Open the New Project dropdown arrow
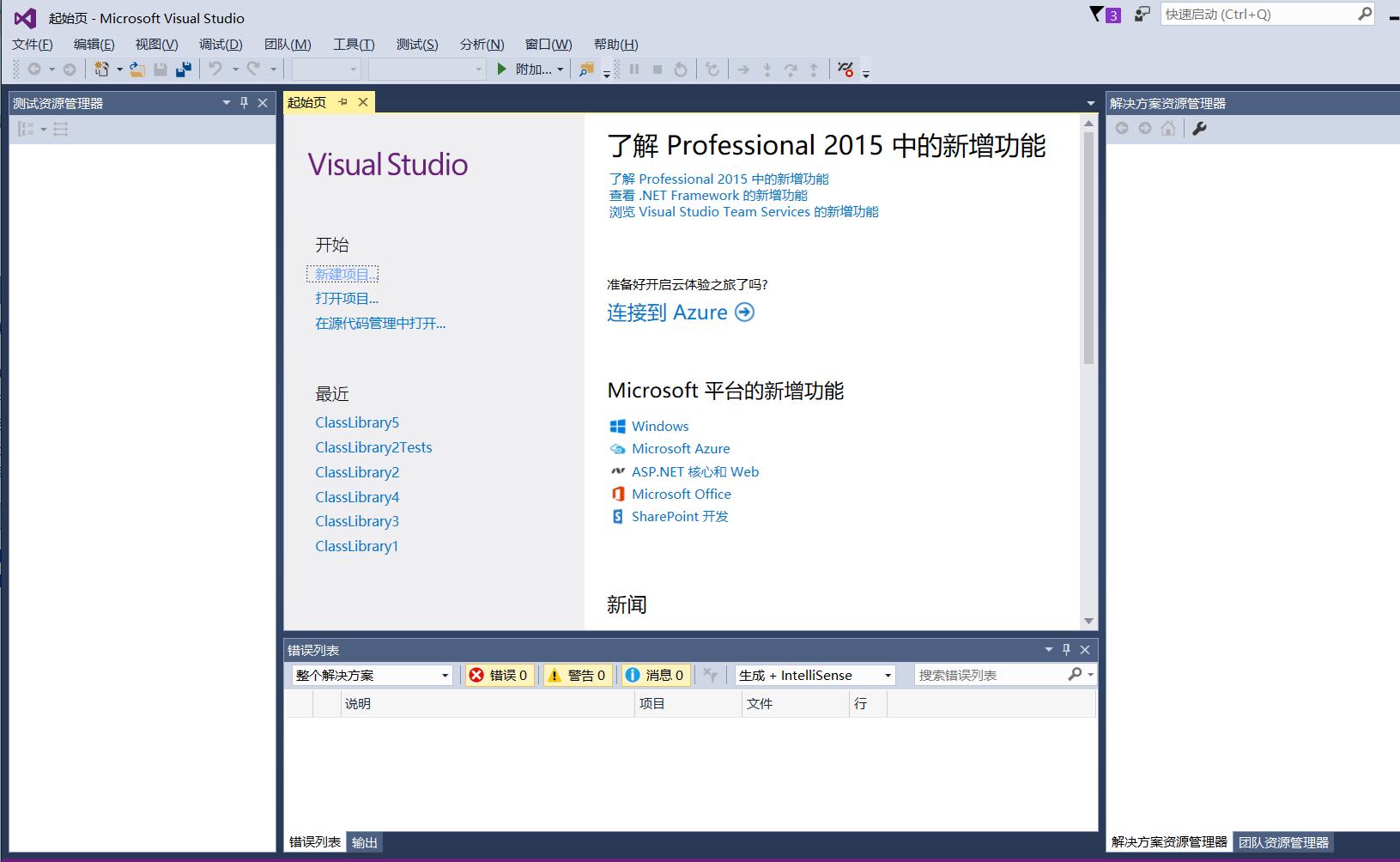The height and width of the screenshot is (862, 1400). 119,70
